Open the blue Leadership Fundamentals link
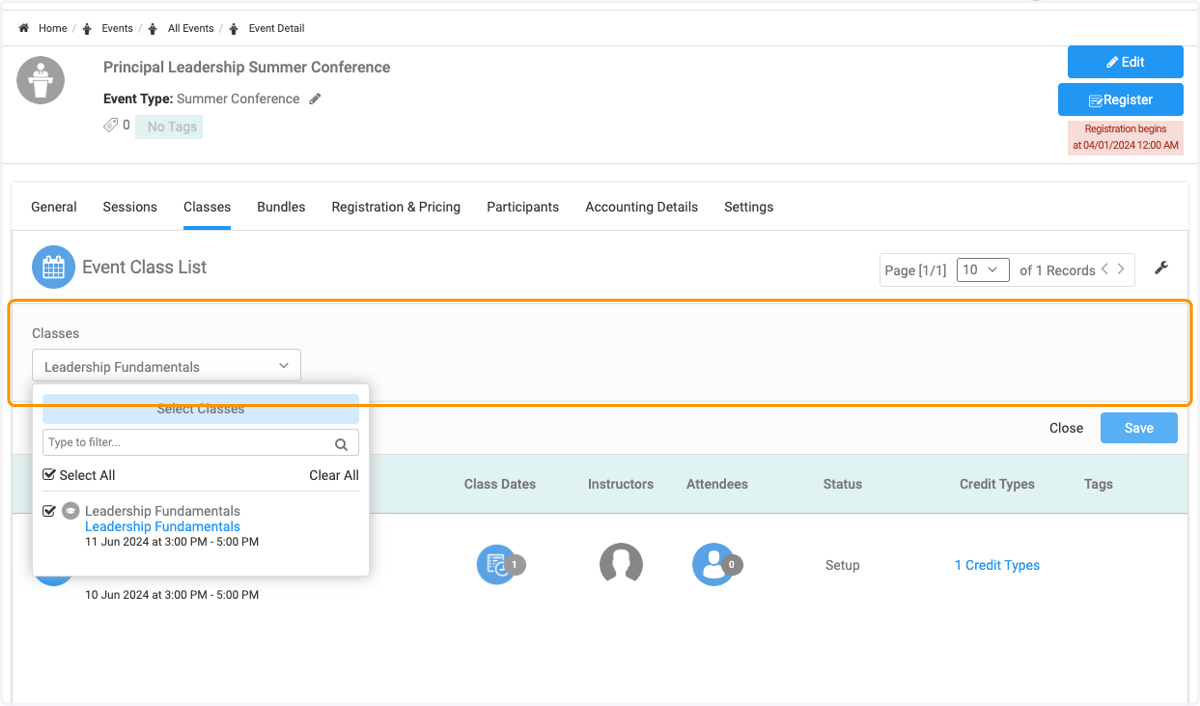Screen dimensions: 1200x706 [162, 526]
